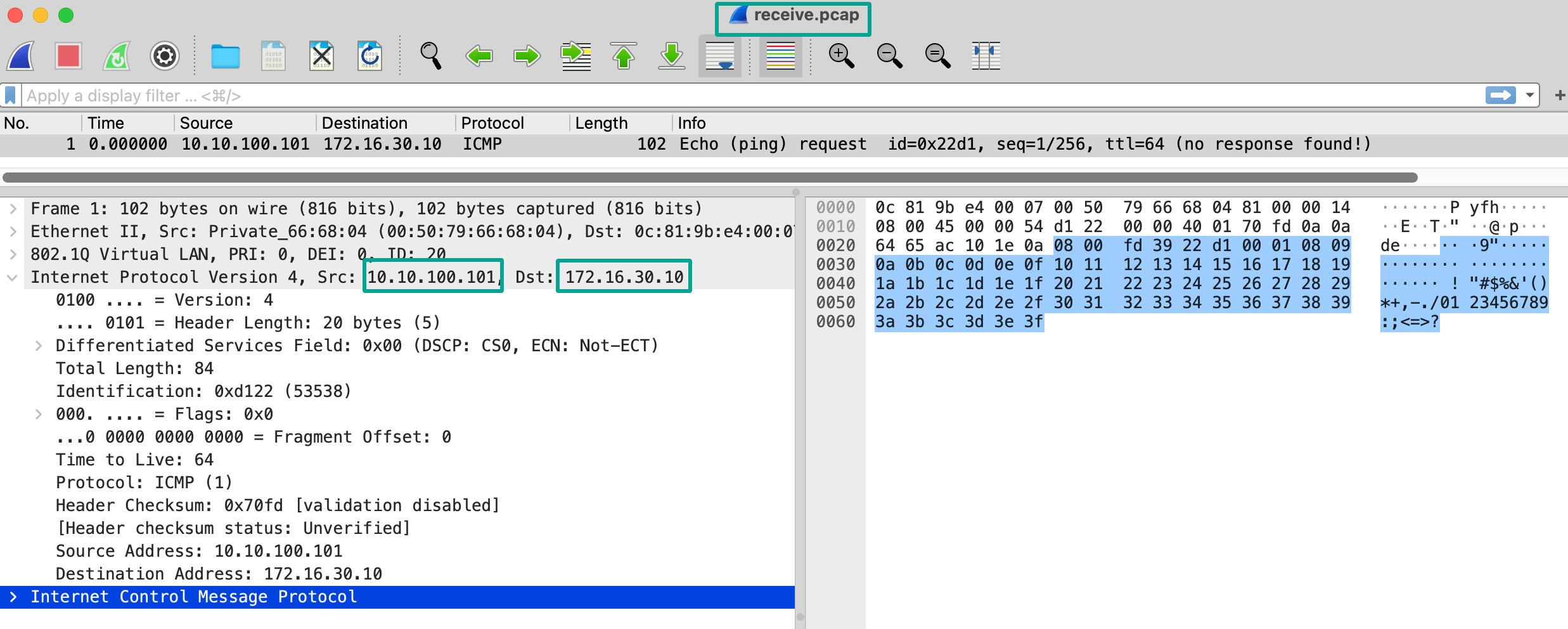This screenshot has height=629, width=1568.
Task: Expand the Differentiated Services Field row
Action: click(x=39, y=346)
